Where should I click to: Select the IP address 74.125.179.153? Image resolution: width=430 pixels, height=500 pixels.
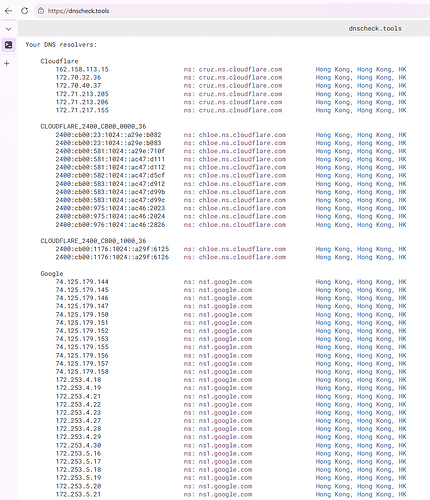point(82,339)
